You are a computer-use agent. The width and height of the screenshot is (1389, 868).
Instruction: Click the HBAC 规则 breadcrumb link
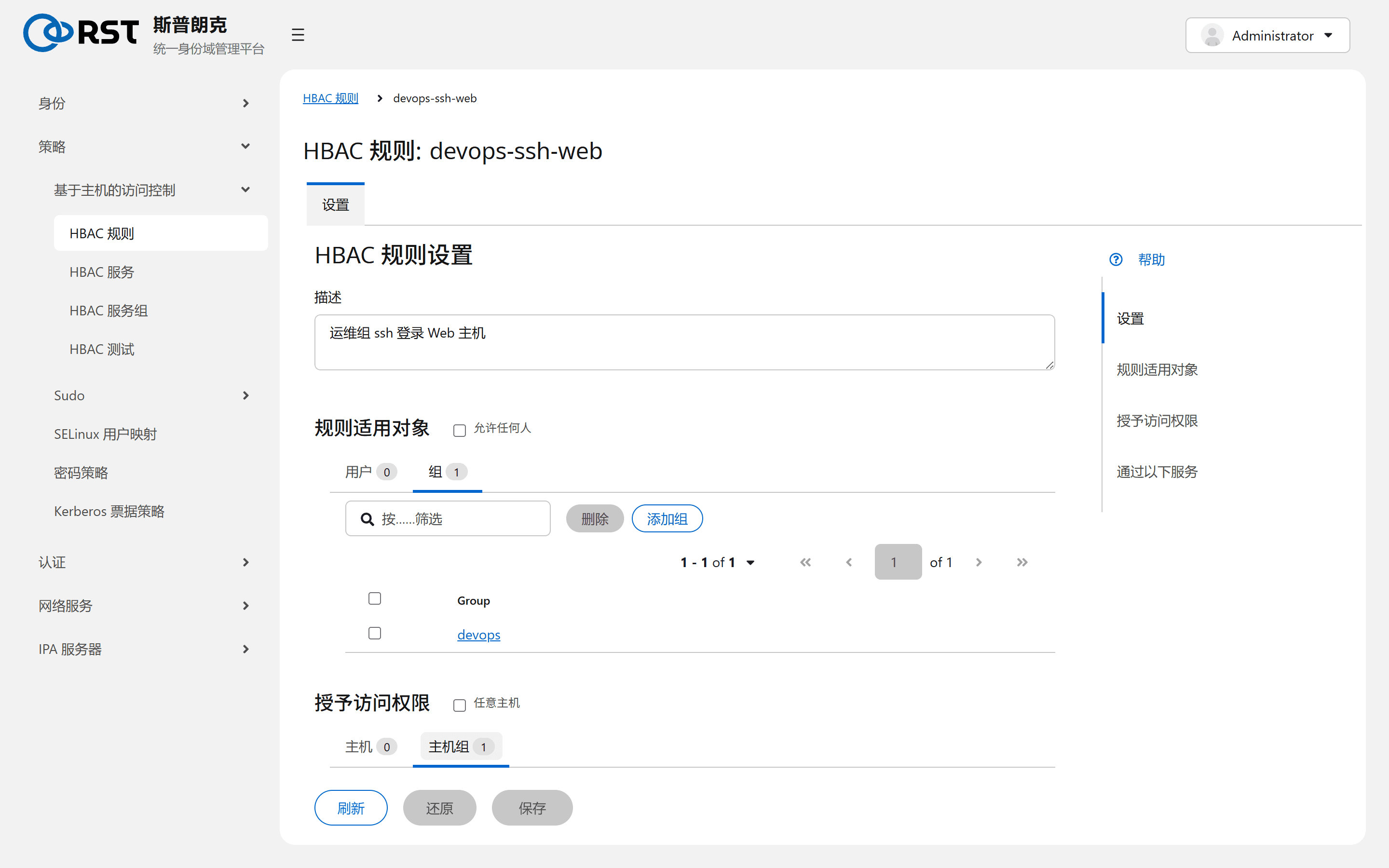330,98
